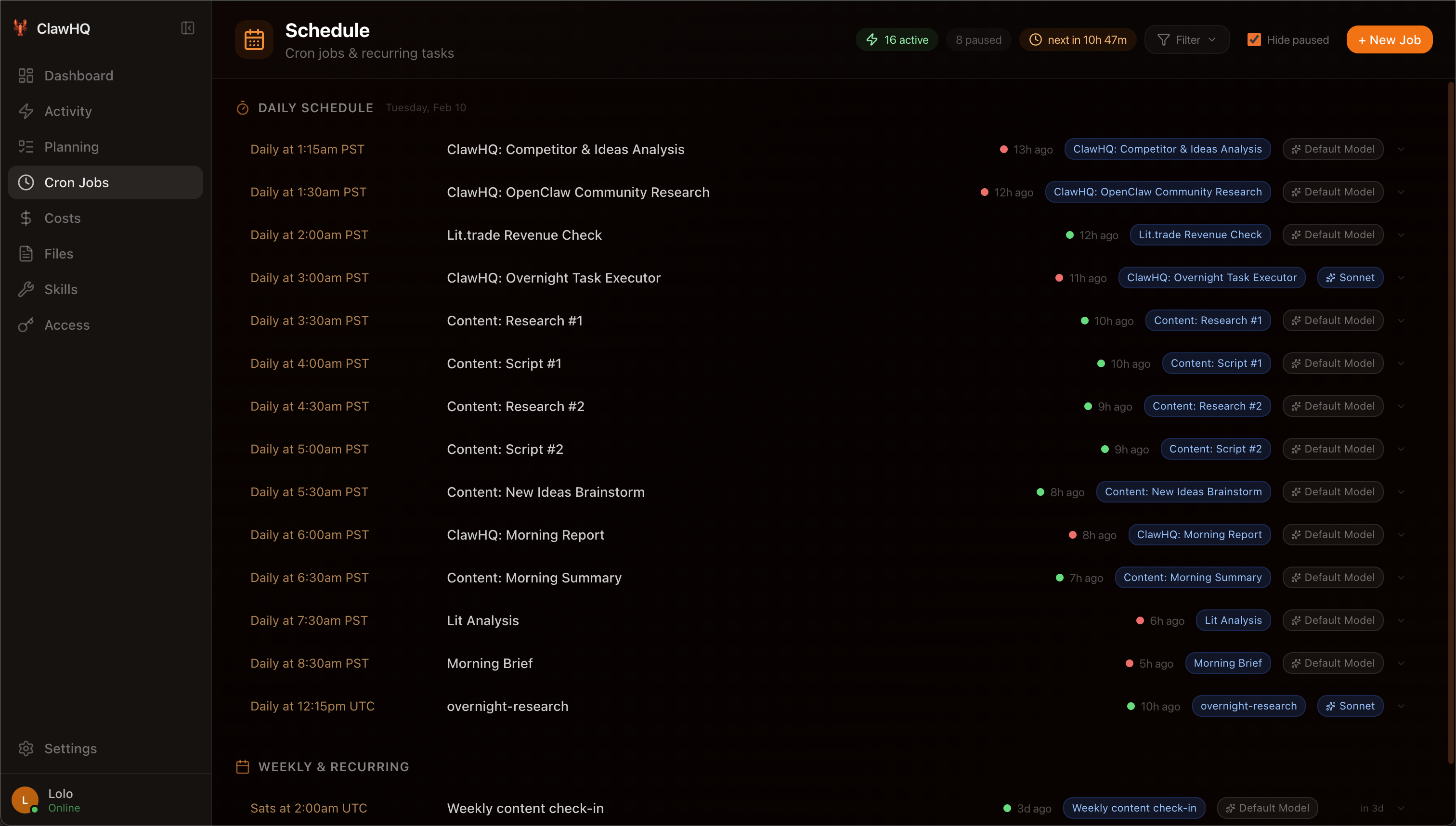The width and height of the screenshot is (1456, 826).
Task: Uncheck the Hide paused checkbox
Action: coord(1254,39)
